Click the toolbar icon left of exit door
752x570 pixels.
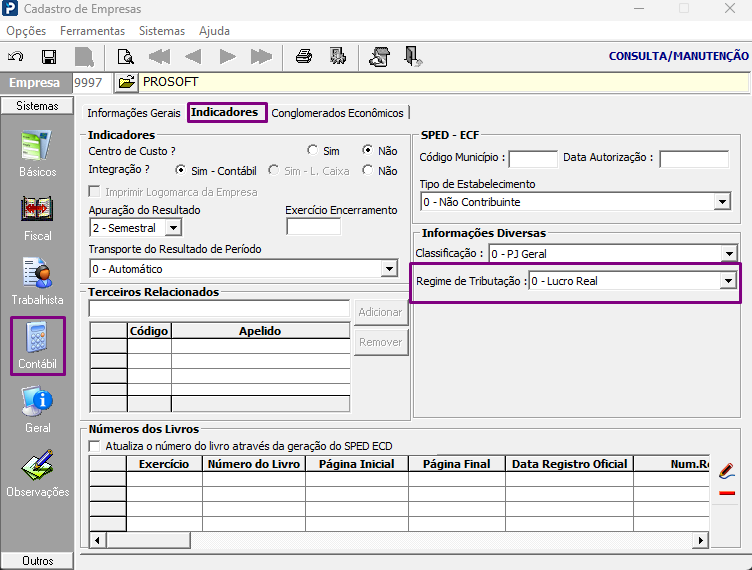[x=379, y=57]
